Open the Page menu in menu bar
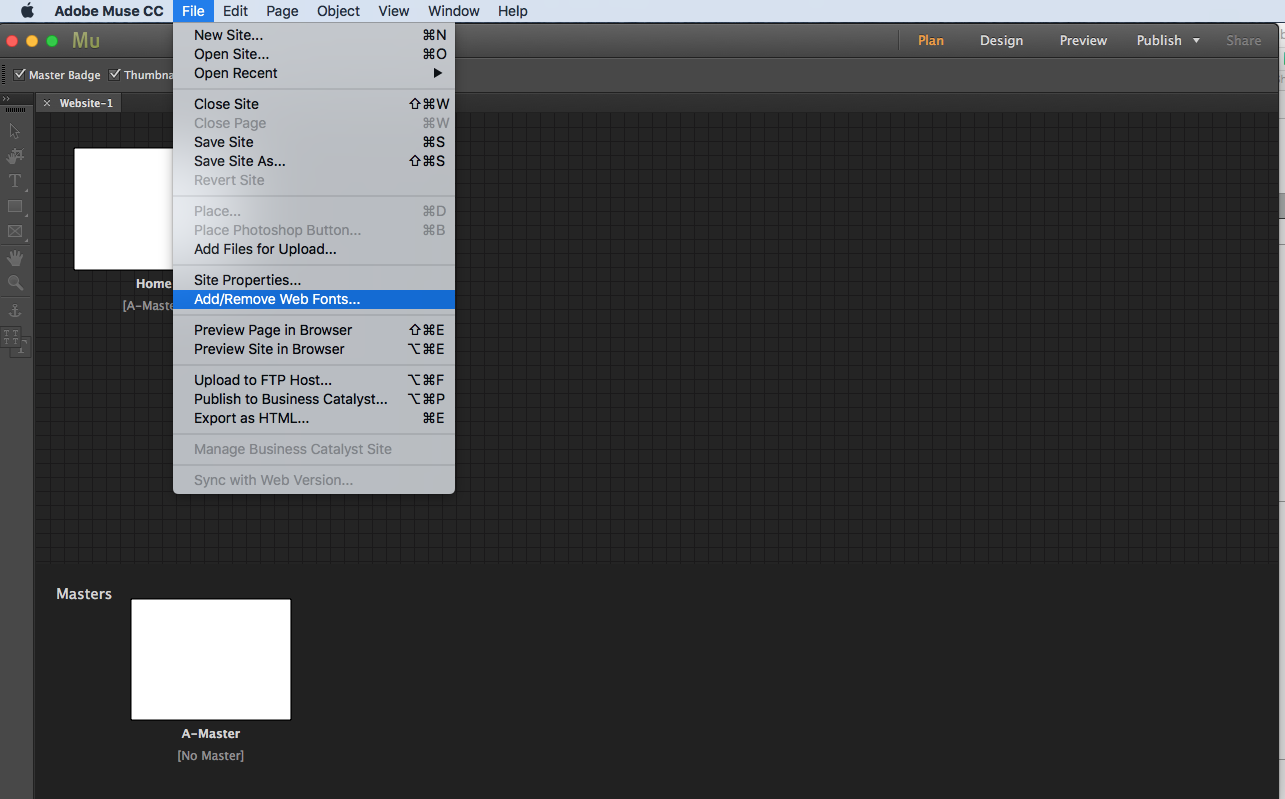 (282, 11)
